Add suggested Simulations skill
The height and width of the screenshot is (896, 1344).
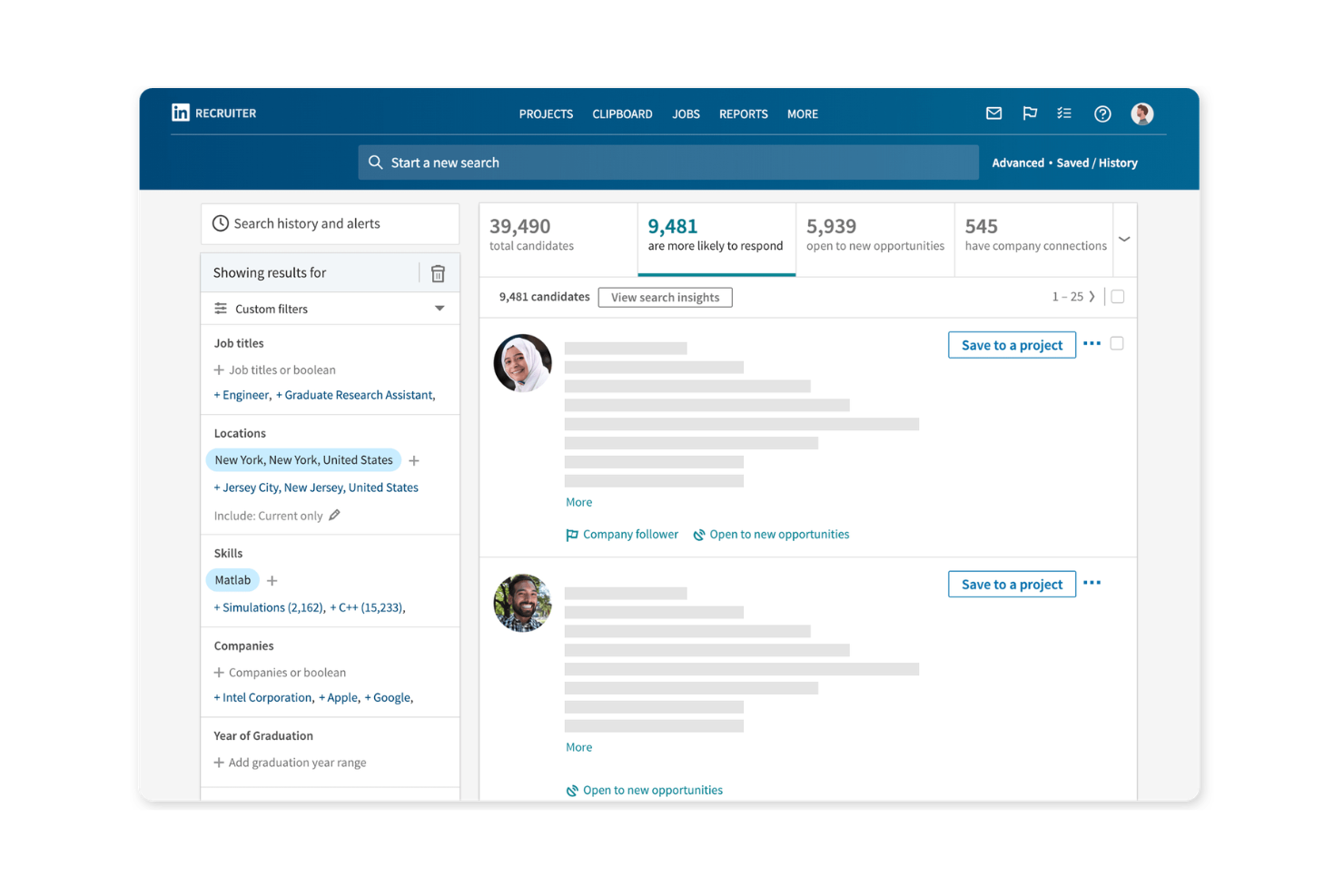[269, 607]
